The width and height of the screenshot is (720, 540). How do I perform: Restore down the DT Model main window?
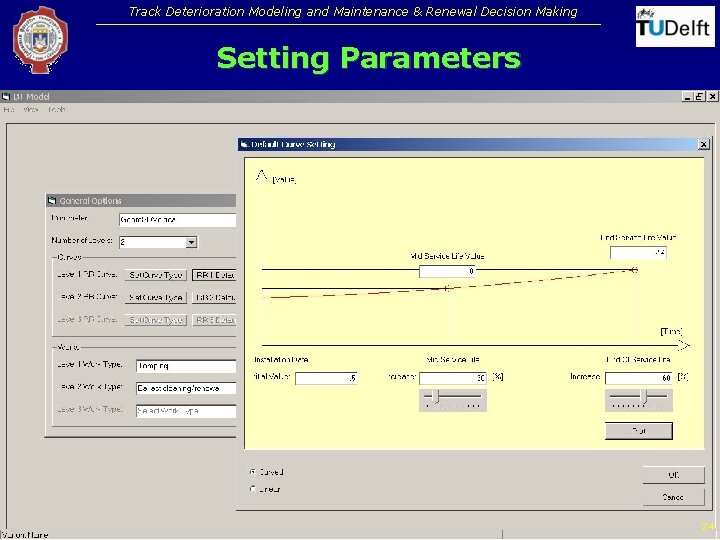pyautogui.click(x=699, y=96)
